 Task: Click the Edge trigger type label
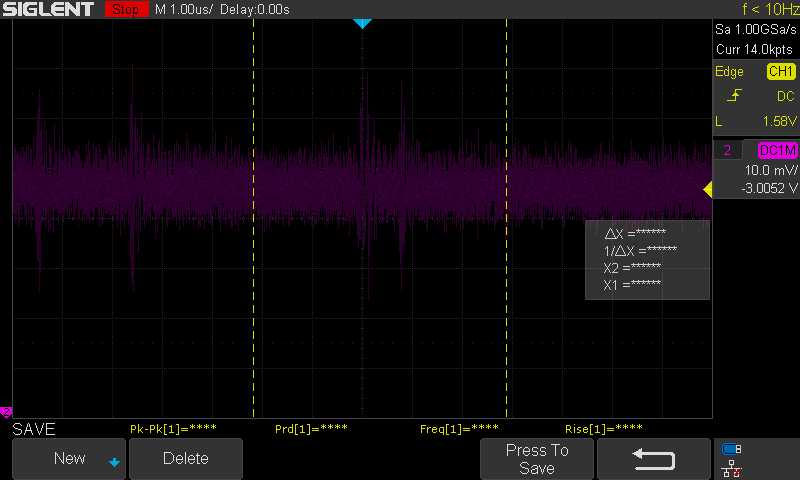[729, 72]
